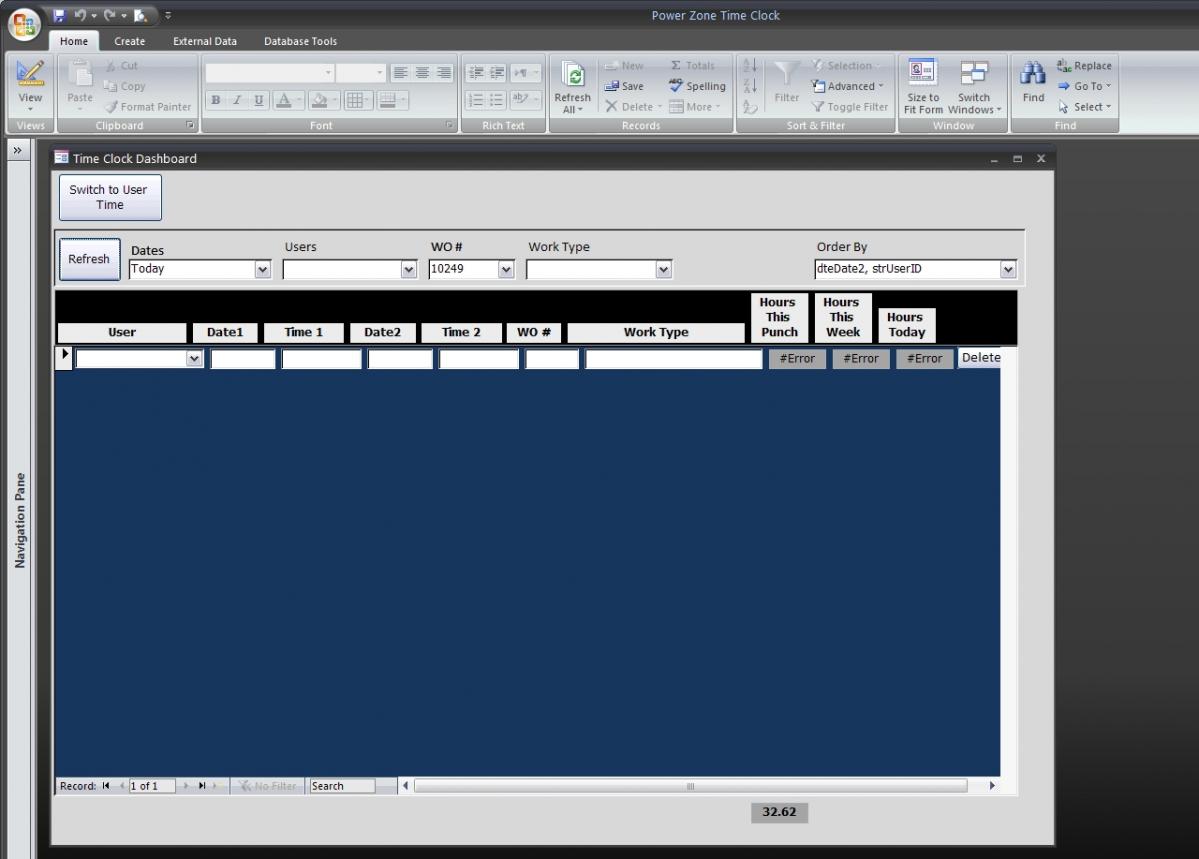This screenshot has width=1199, height=859.
Task: Open the font color picker
Action: tap(284, 100)
